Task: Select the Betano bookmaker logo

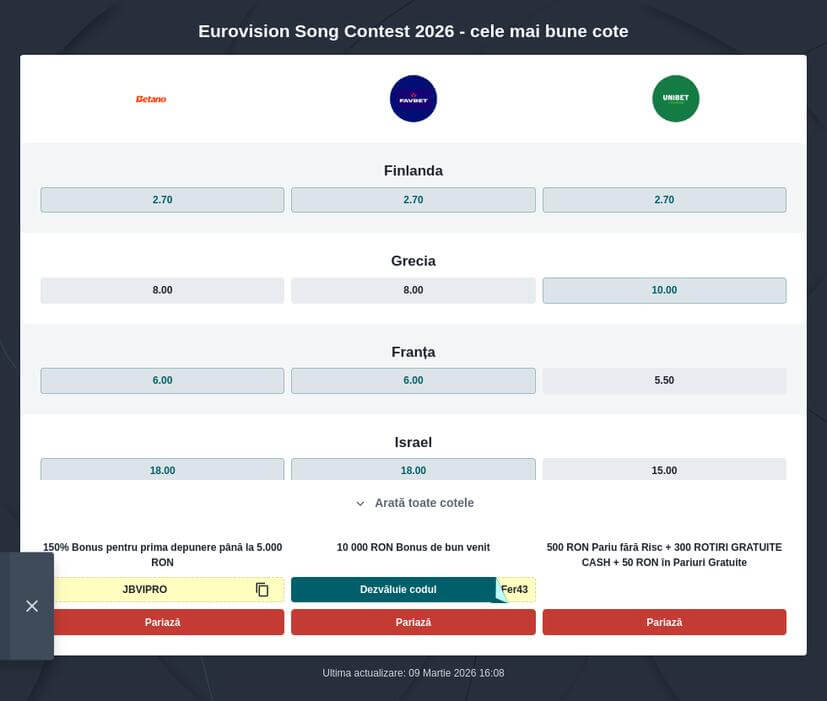Action: click(150, 98)
